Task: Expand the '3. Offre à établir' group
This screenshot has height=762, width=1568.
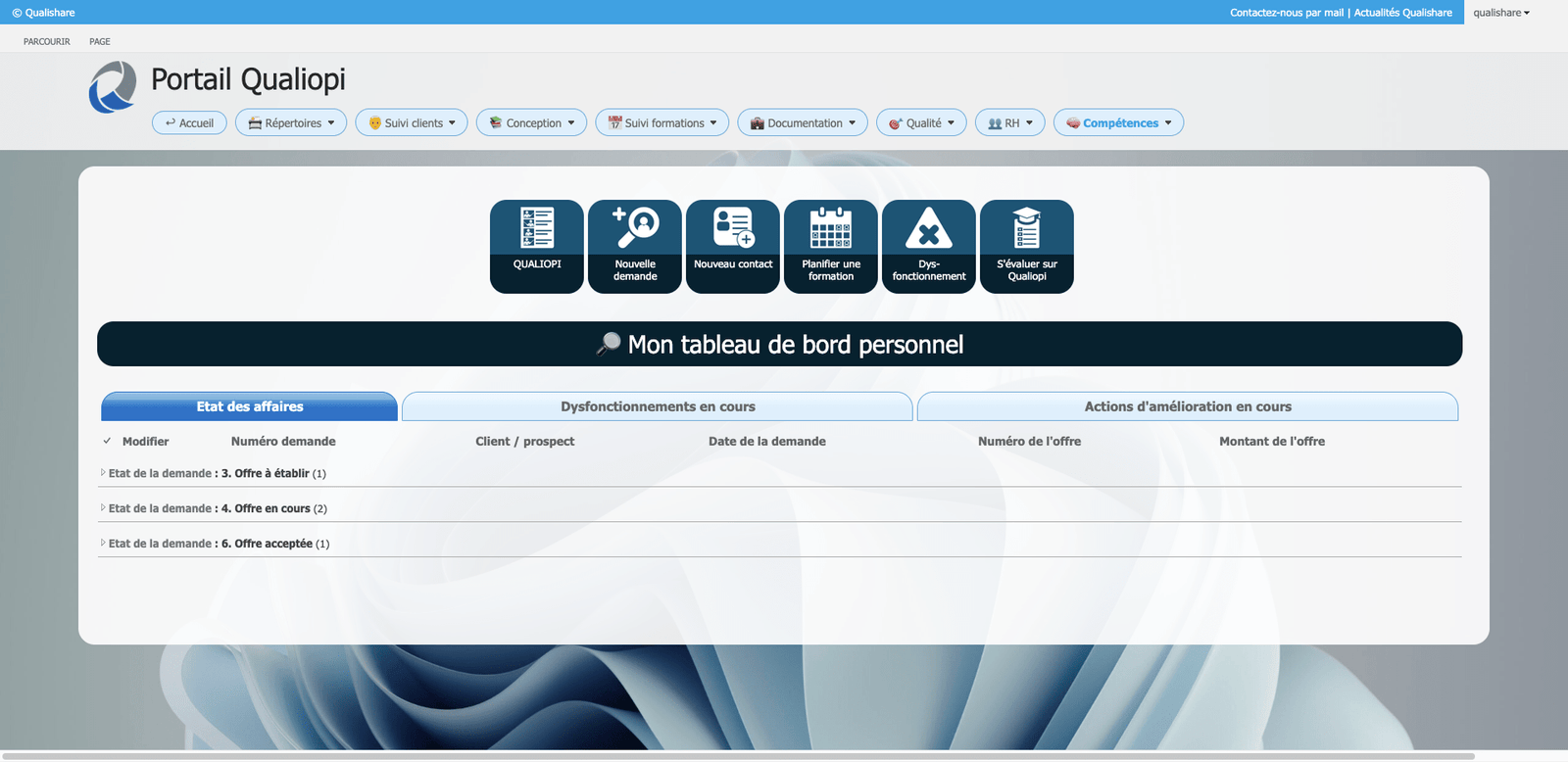Action: pos(103,473)
